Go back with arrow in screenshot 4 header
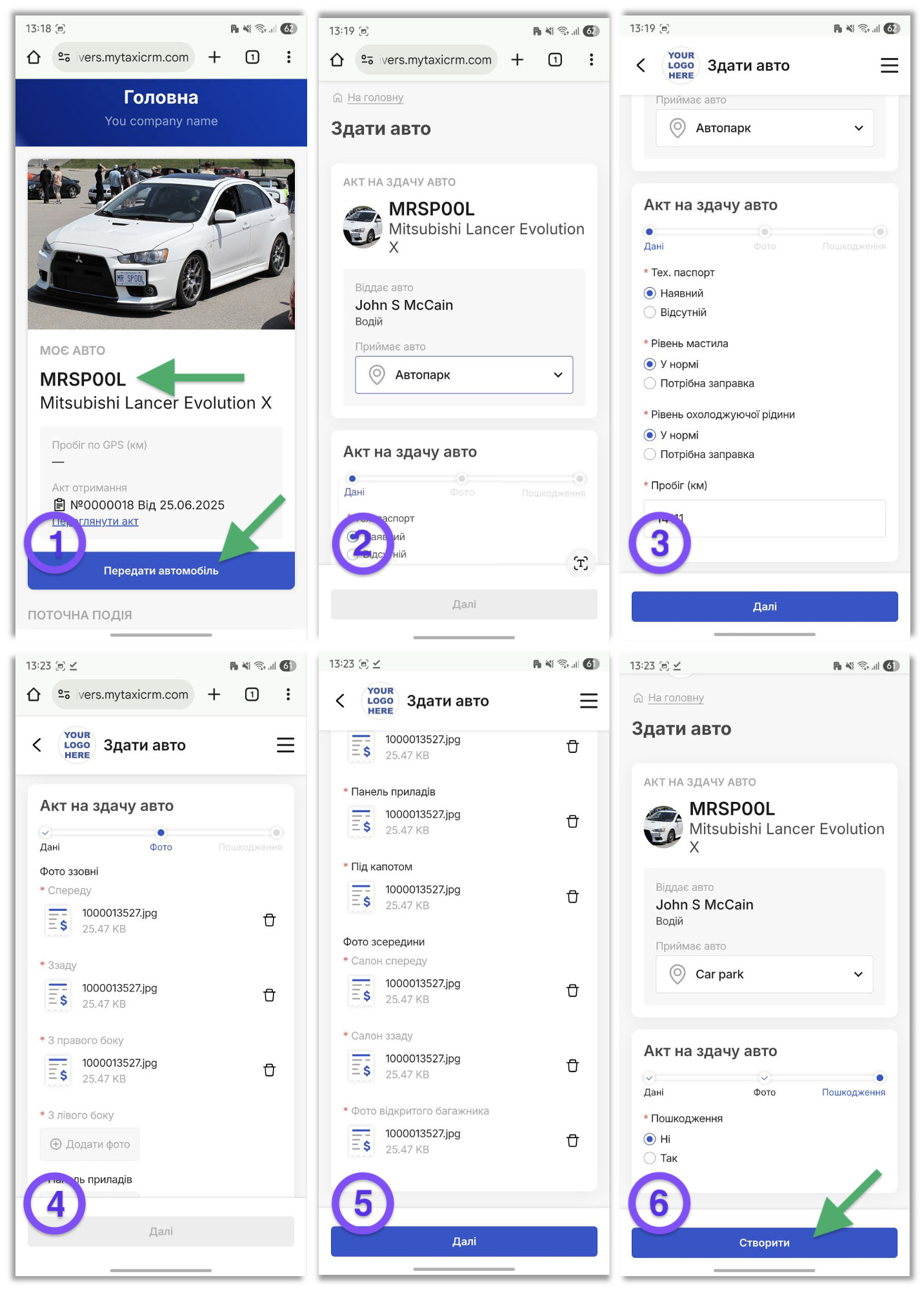 coord(37,745)
